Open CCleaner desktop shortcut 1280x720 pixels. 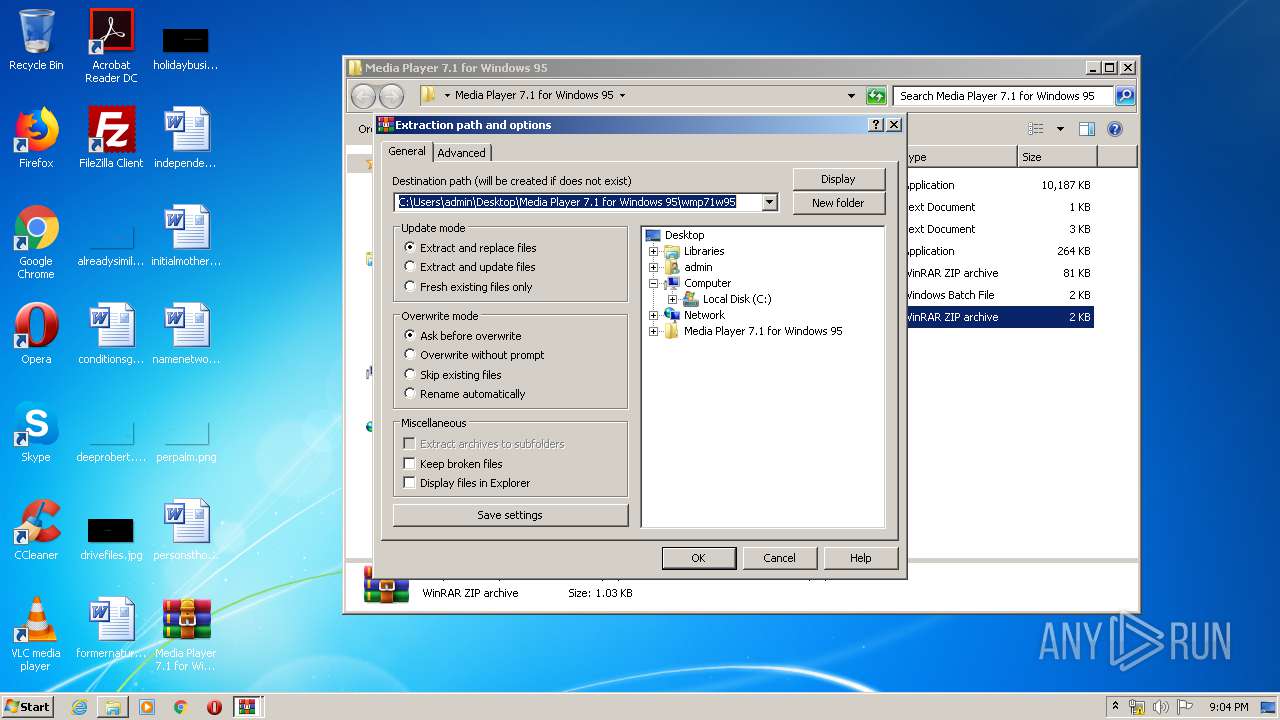click(36, 530)
